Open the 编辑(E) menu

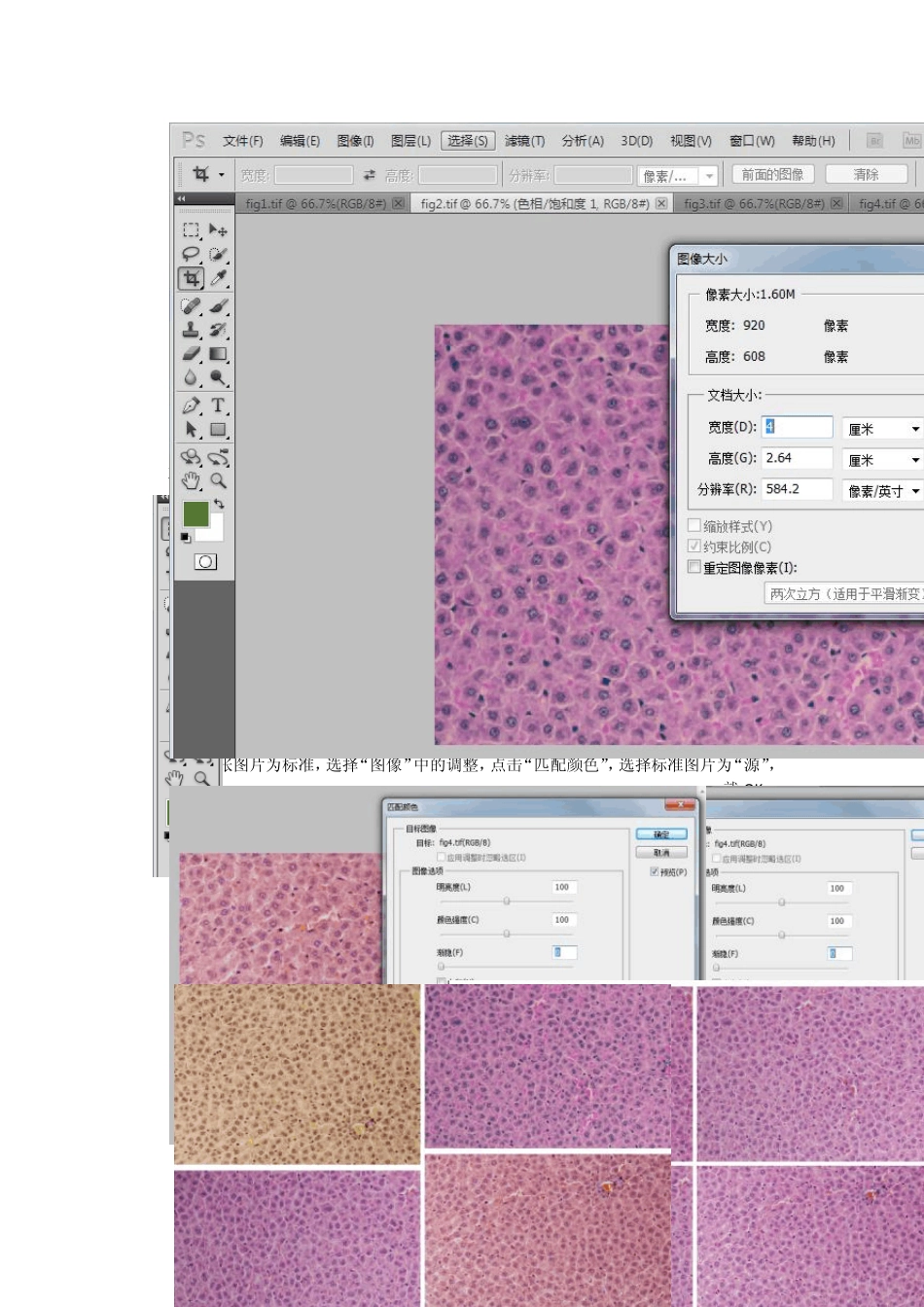(x=300, y=141)
